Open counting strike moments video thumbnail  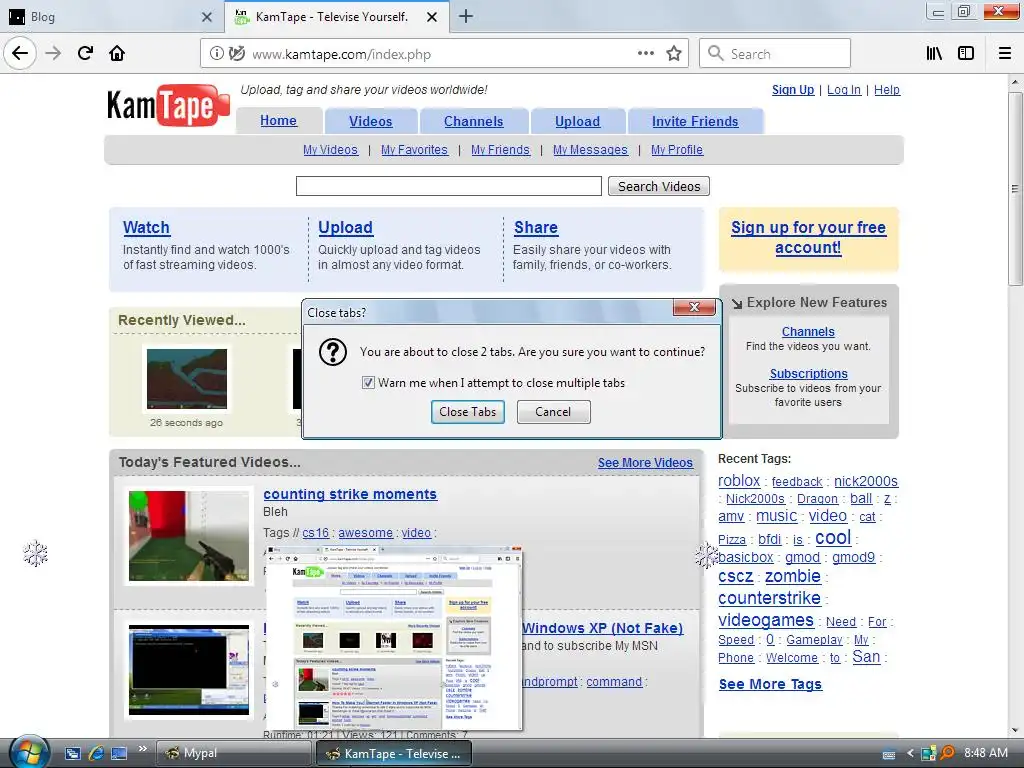tap(189, 536)
